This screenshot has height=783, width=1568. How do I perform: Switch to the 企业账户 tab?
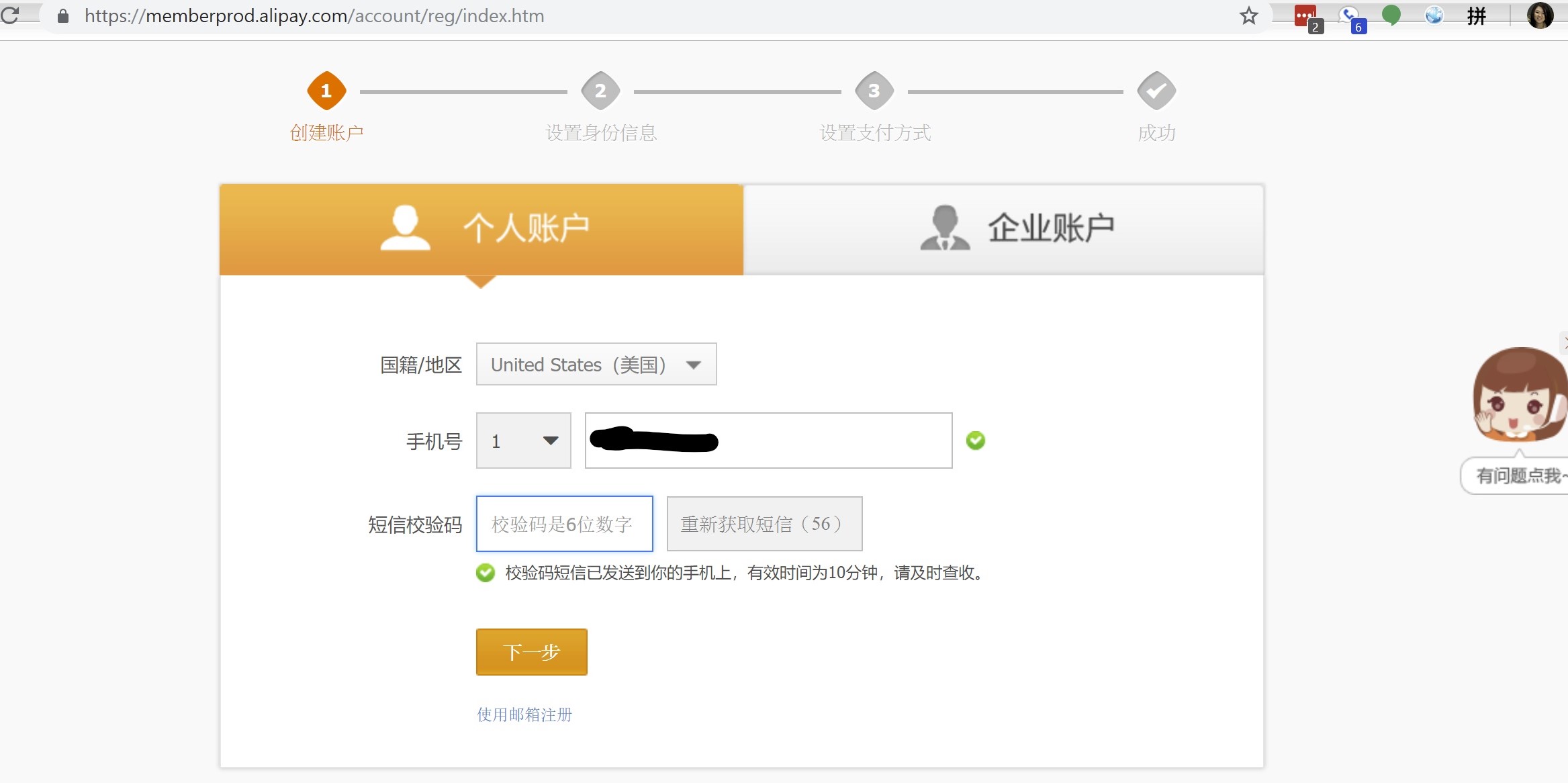pyautogui.click(x=1004, y=229)
